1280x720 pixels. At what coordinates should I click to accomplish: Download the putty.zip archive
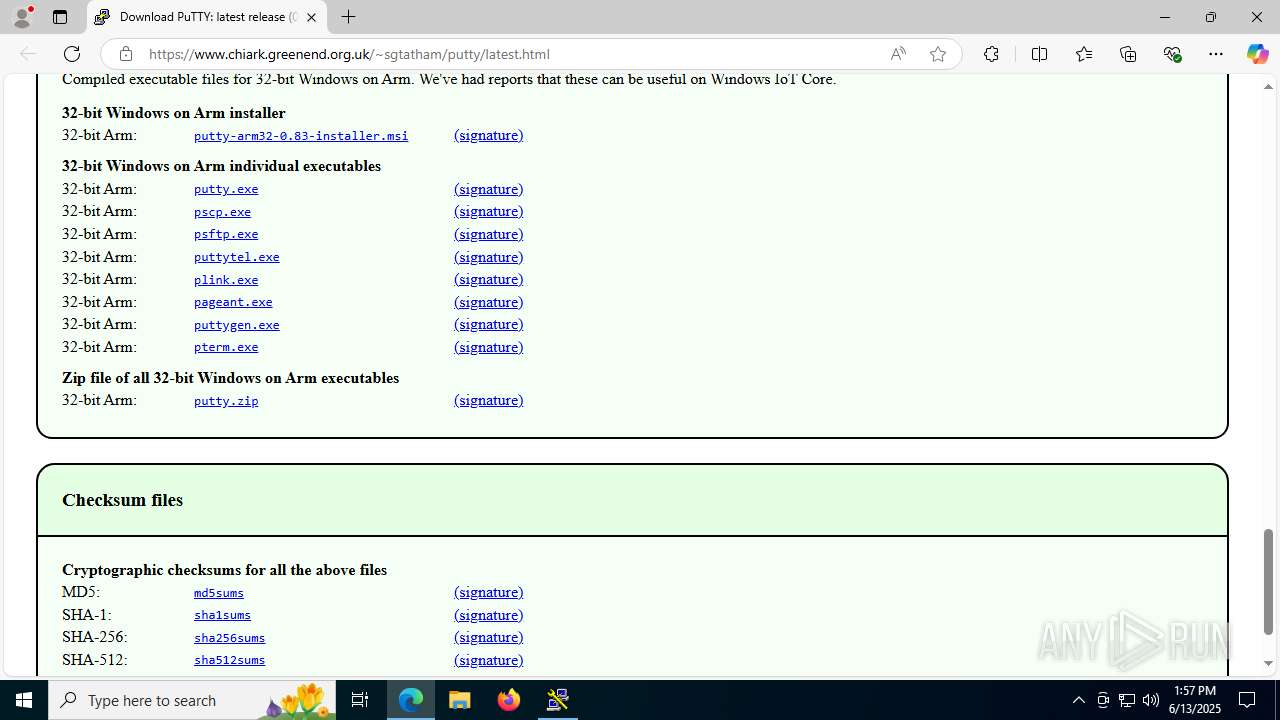click(226, 401)
